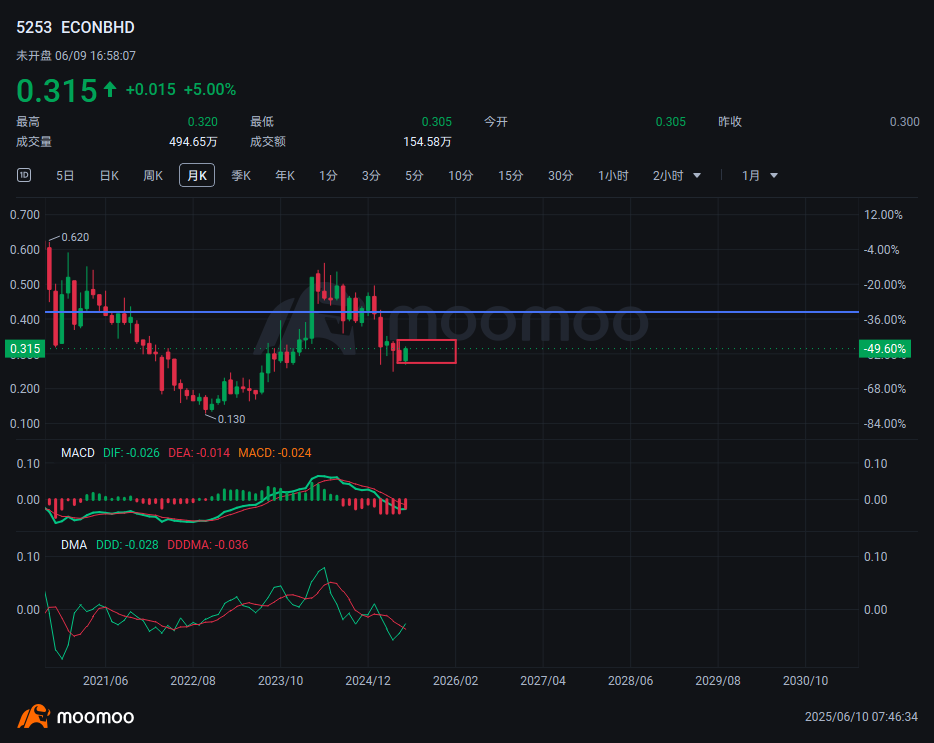Click the 2026/02 date axis label

(456, 680)
